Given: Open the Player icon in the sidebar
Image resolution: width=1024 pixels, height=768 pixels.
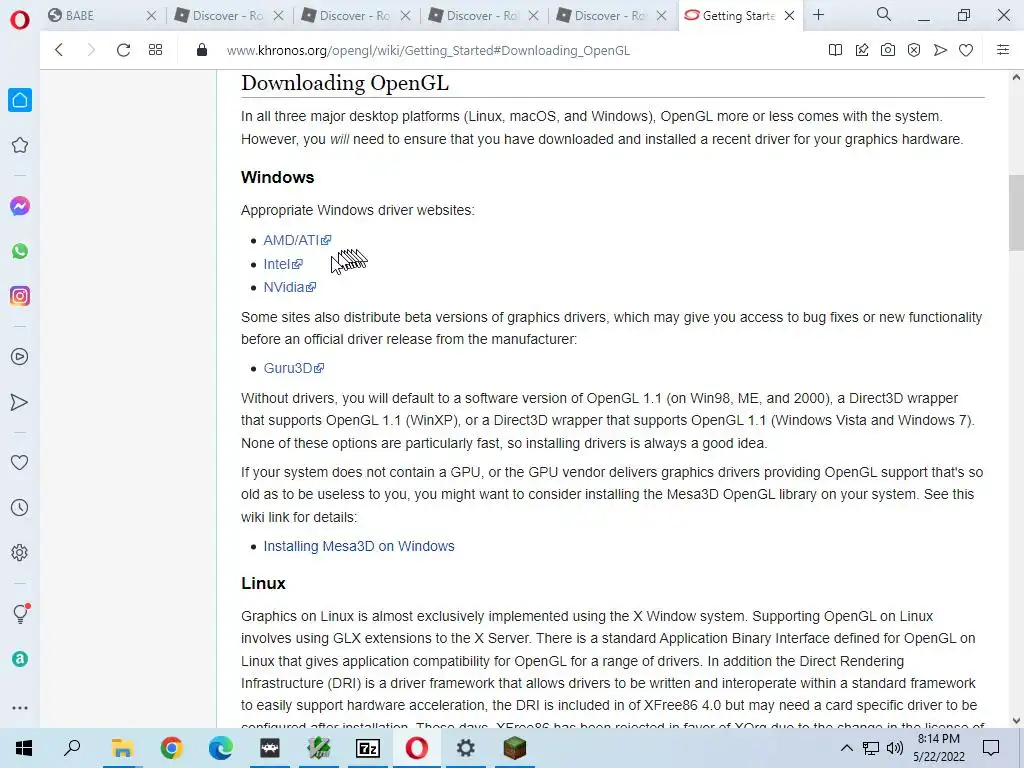Looking at the screenshot, I should click(20, 357).
